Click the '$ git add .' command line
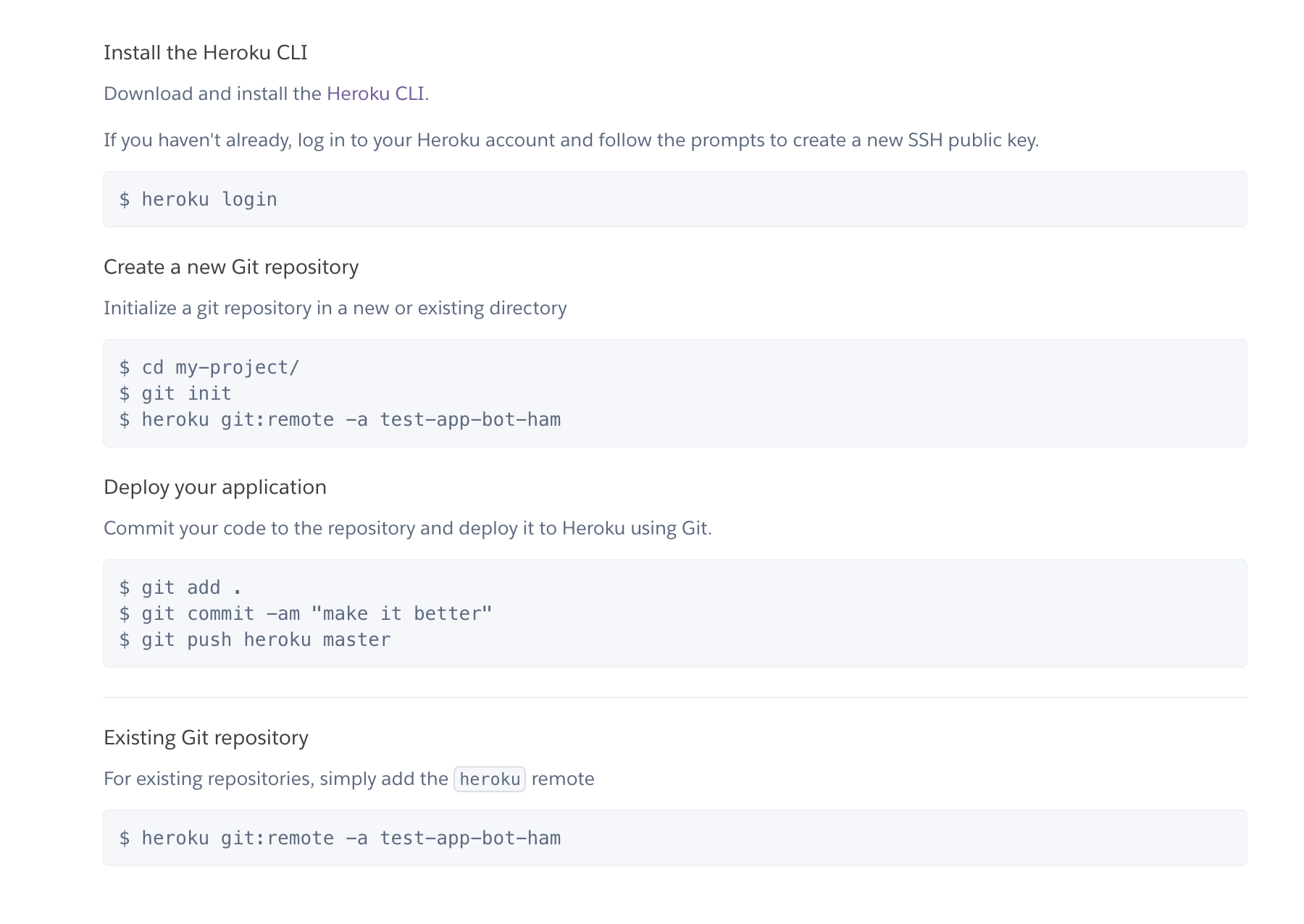The image size is (1304, 924). 180,587
